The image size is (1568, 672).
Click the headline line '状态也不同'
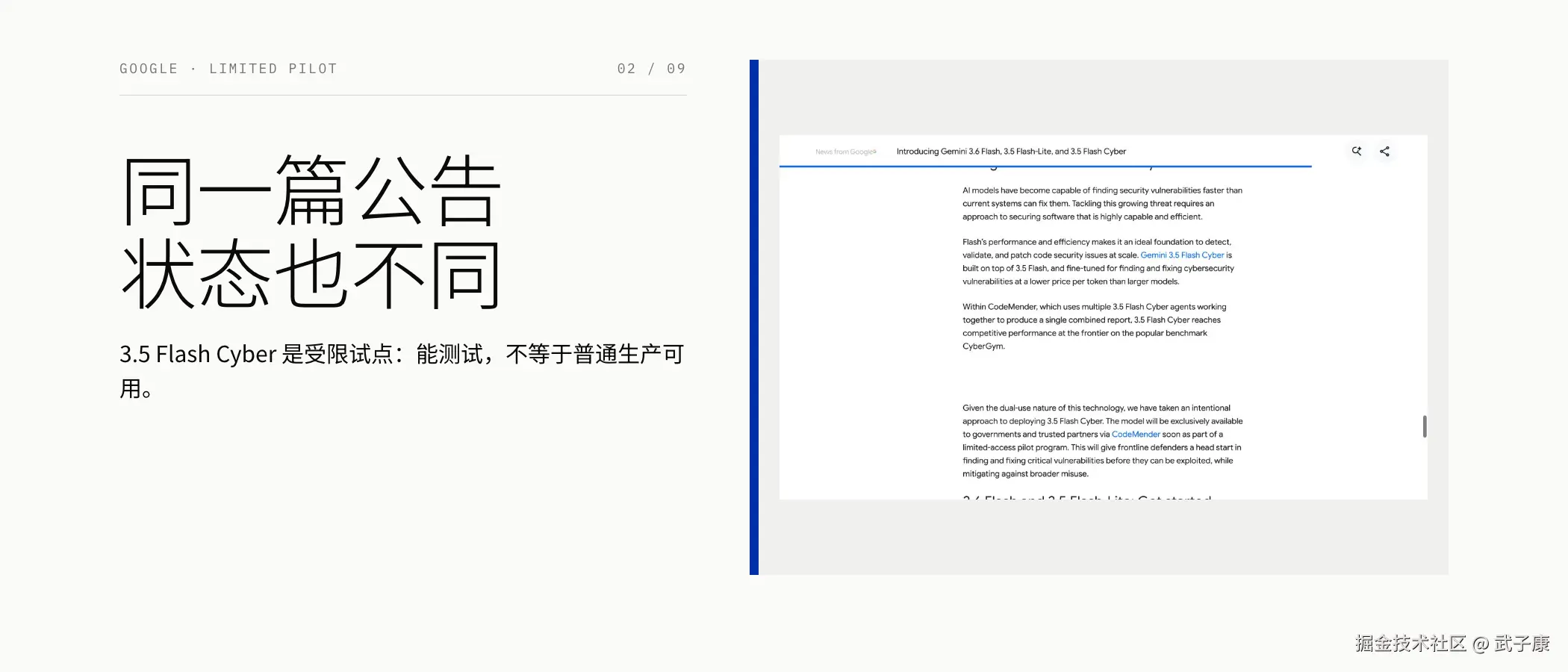(x=311, y=275)
